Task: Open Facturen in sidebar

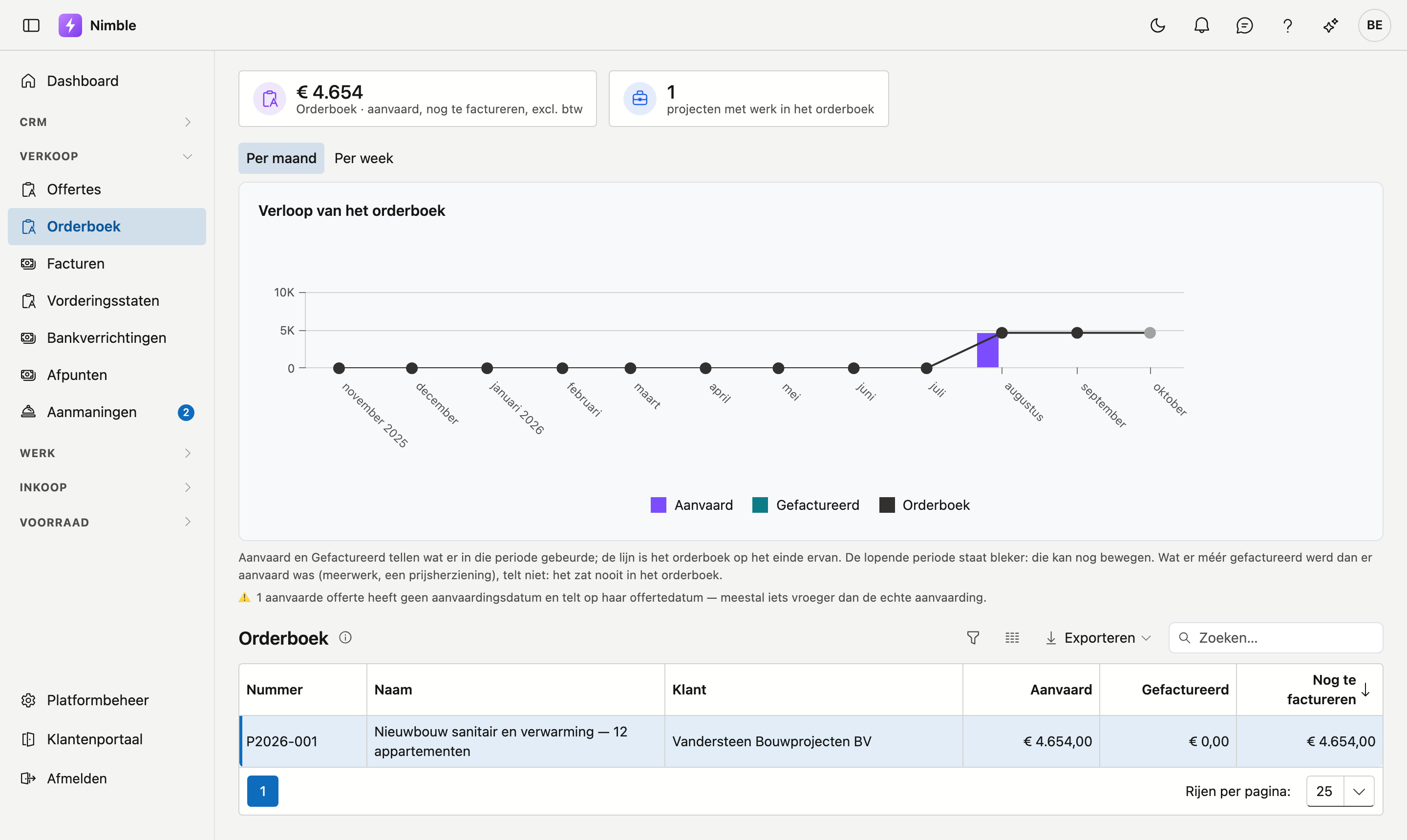Action: [107, 264]
